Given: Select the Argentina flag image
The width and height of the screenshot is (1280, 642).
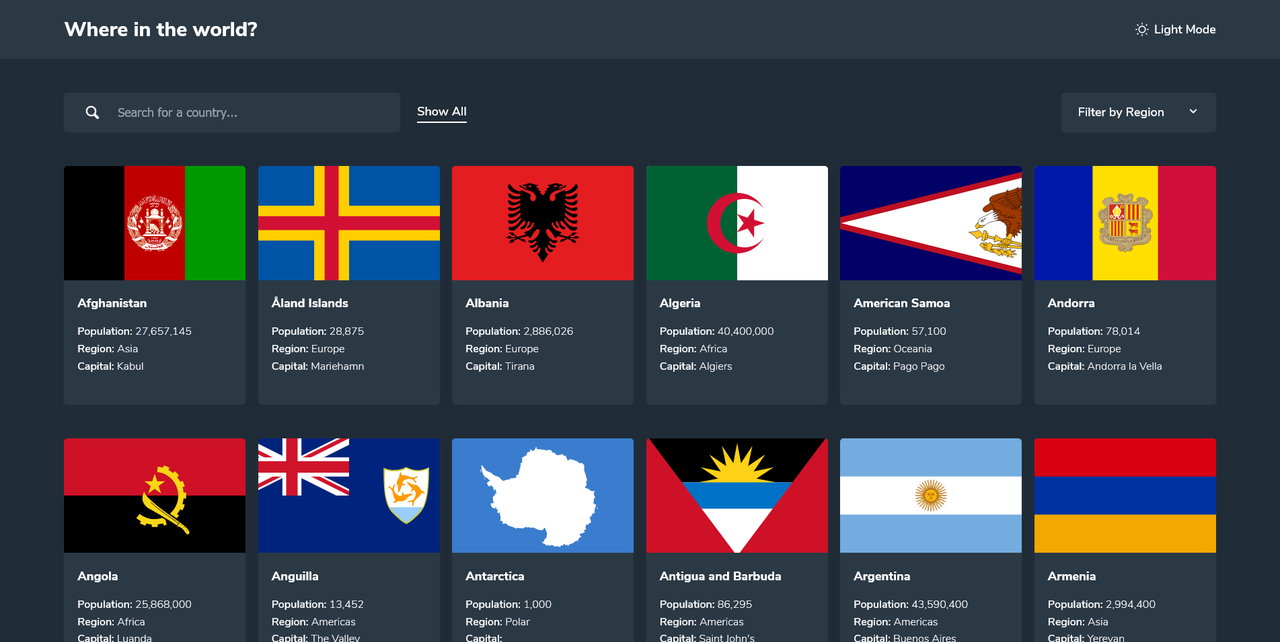Looking at the screenshot, I should click(931, 496).
